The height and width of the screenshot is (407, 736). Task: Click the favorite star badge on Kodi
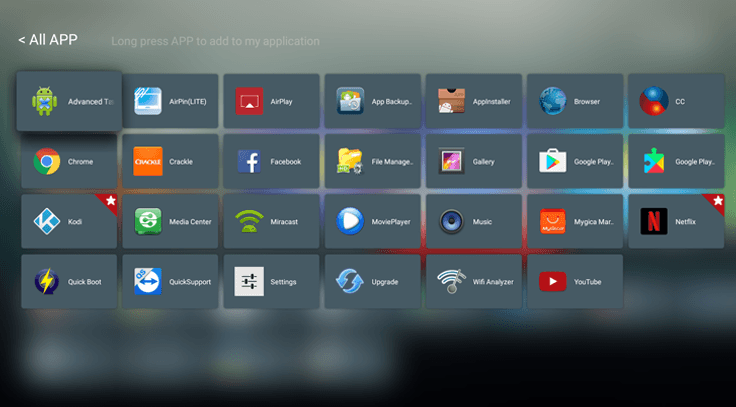coord(109,202)
